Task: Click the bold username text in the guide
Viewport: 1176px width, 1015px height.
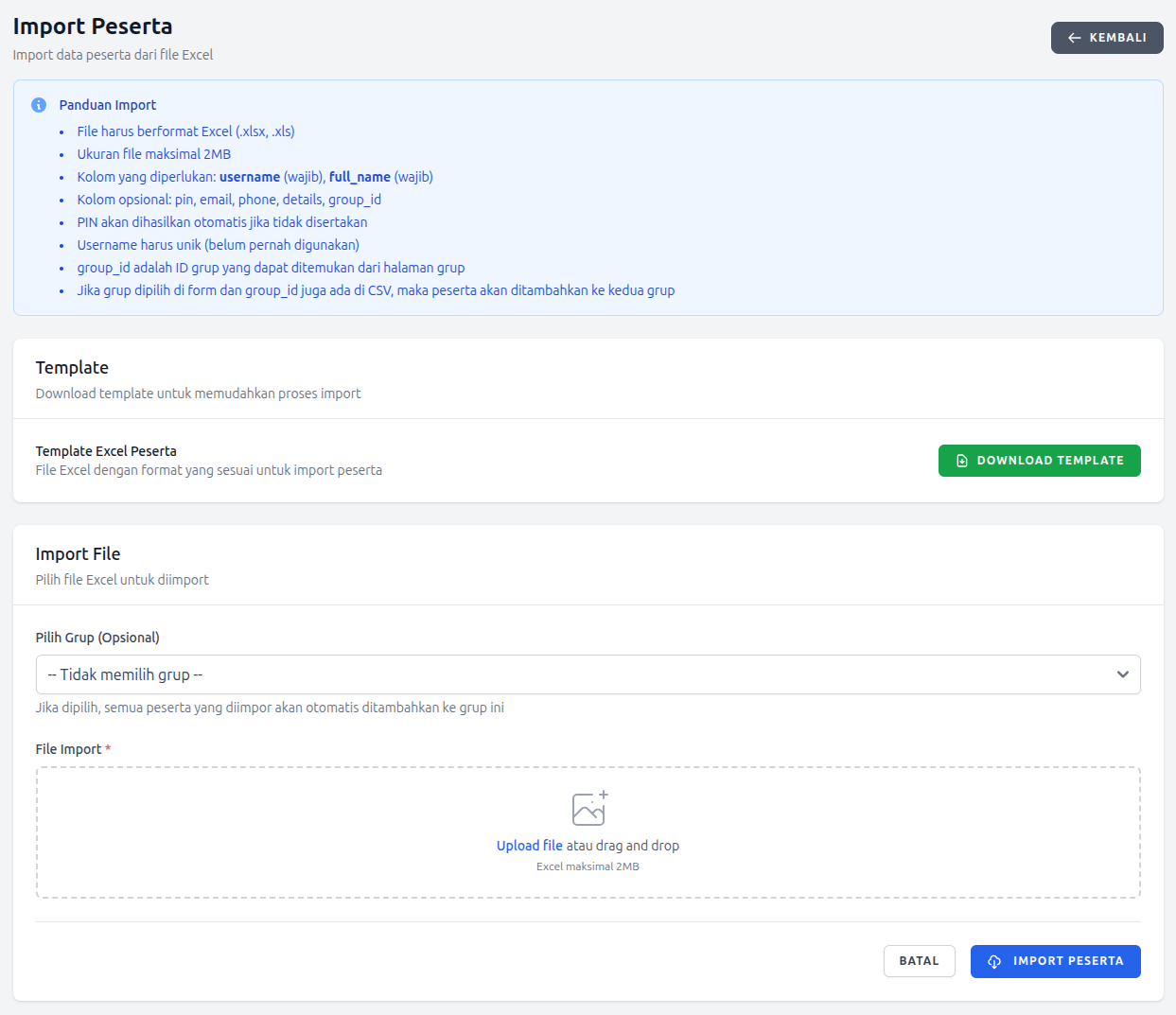Action: [250, 177]
